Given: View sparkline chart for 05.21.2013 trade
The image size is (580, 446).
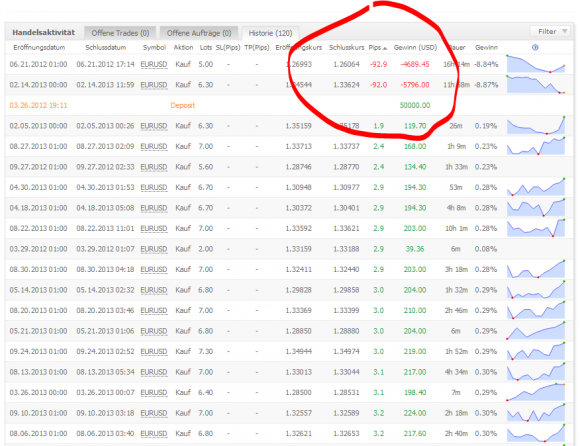Looking at the screenshot, I should point(536,331).
